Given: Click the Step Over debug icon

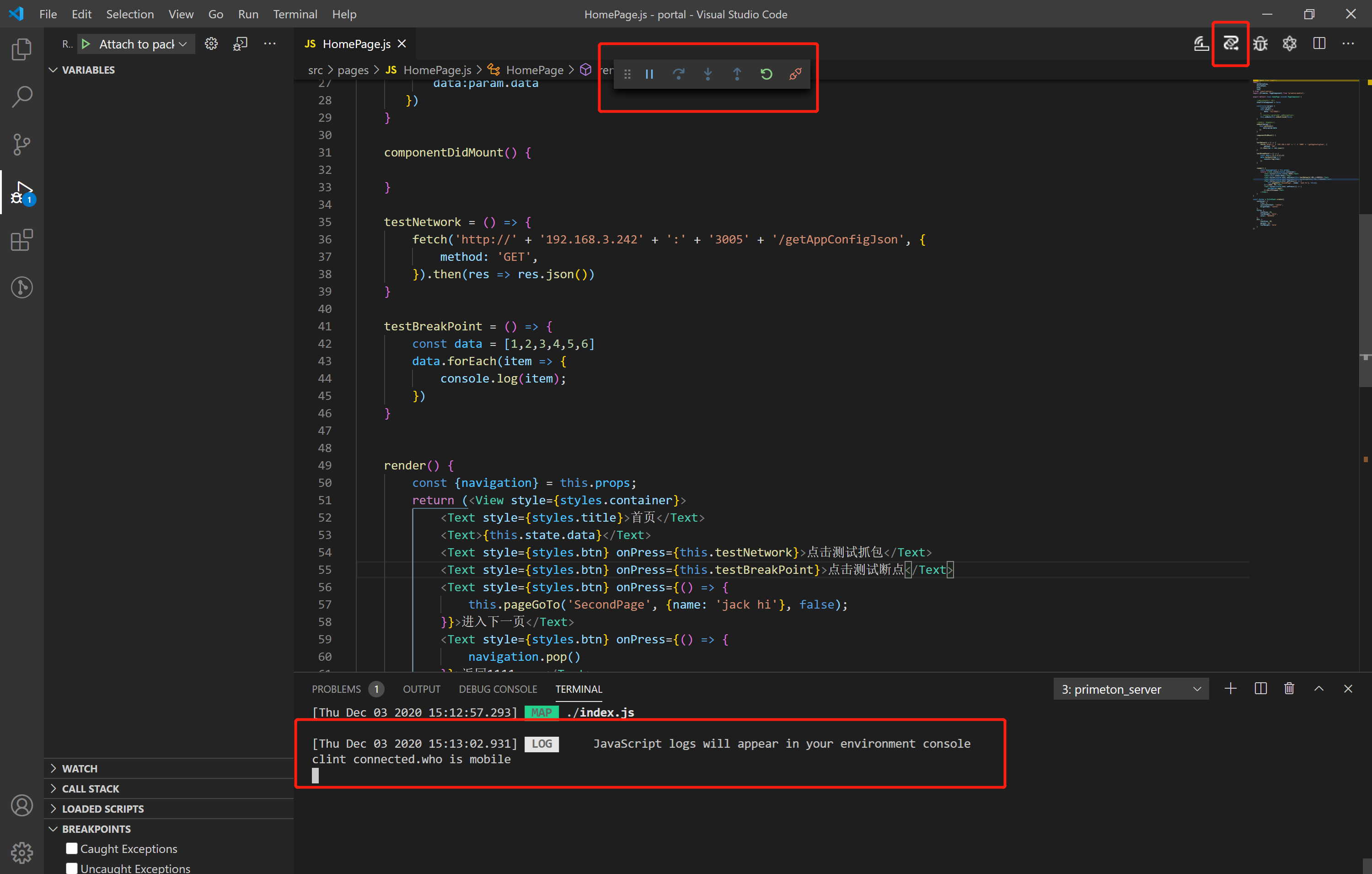Looking at the screenshot, I should 678,74.
